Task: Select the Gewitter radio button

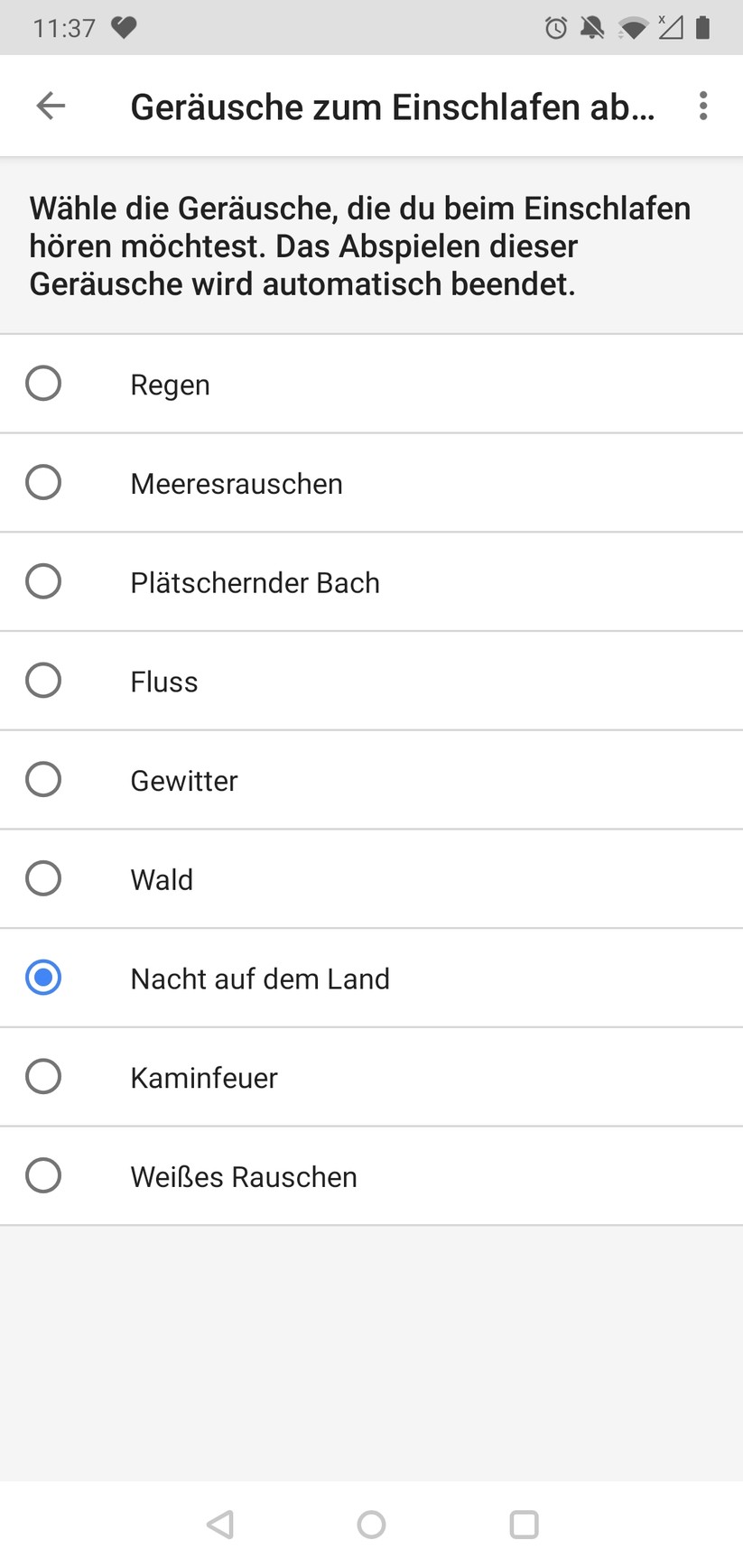Action: tap(43, 780)
